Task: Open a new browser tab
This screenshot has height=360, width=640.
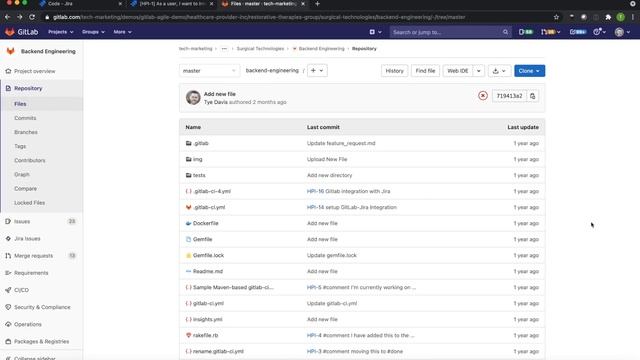Action: (317, 4)
